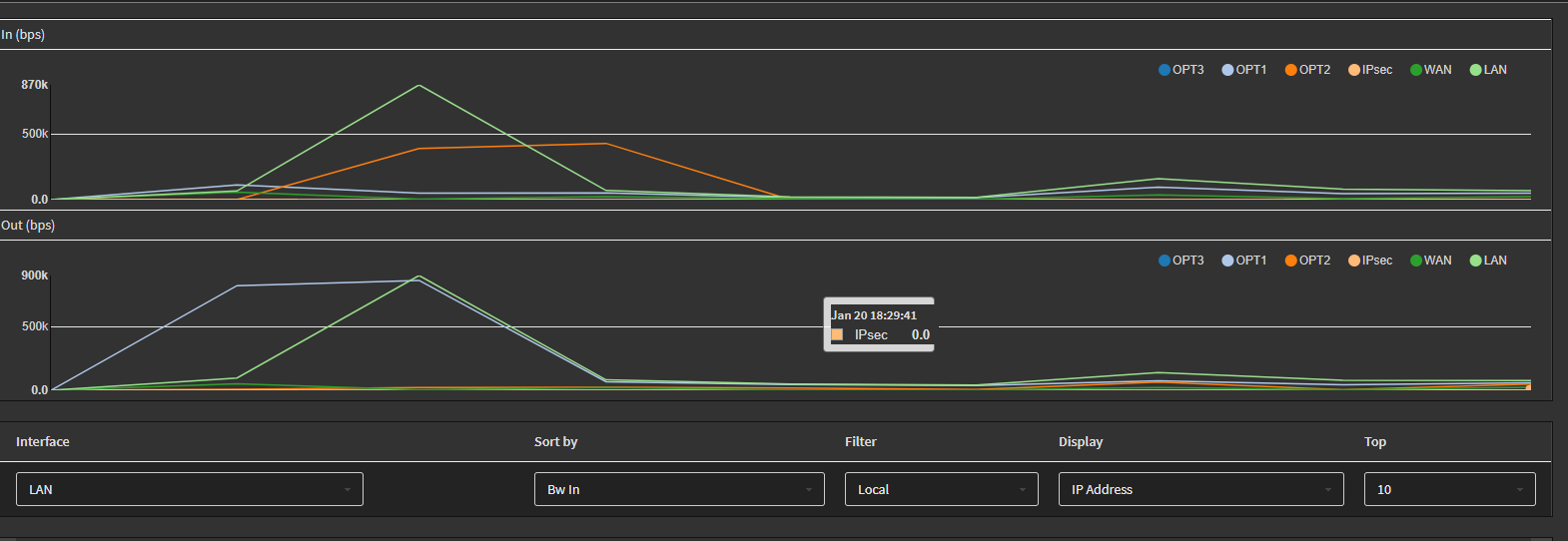
Task: Click the 900k axis label on Out graph
Action: coord(35,275)
